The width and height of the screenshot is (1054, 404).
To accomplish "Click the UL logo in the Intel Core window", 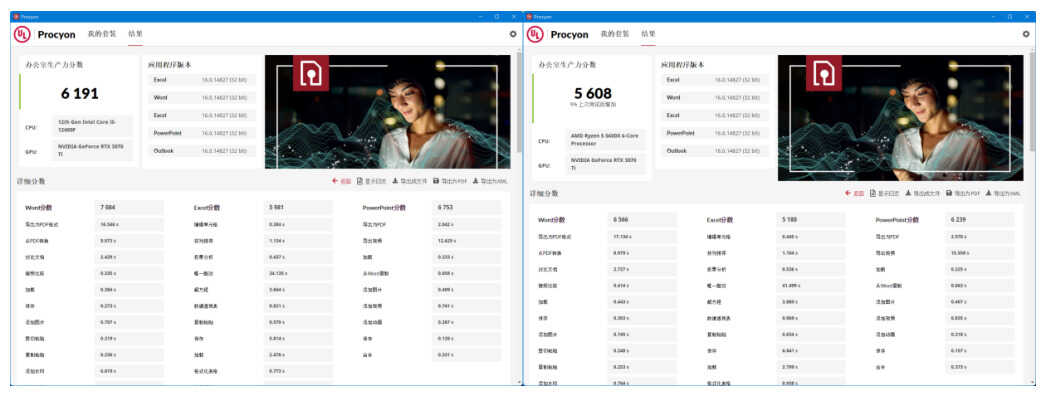I will pyautogui.click(x=22, y=34).
